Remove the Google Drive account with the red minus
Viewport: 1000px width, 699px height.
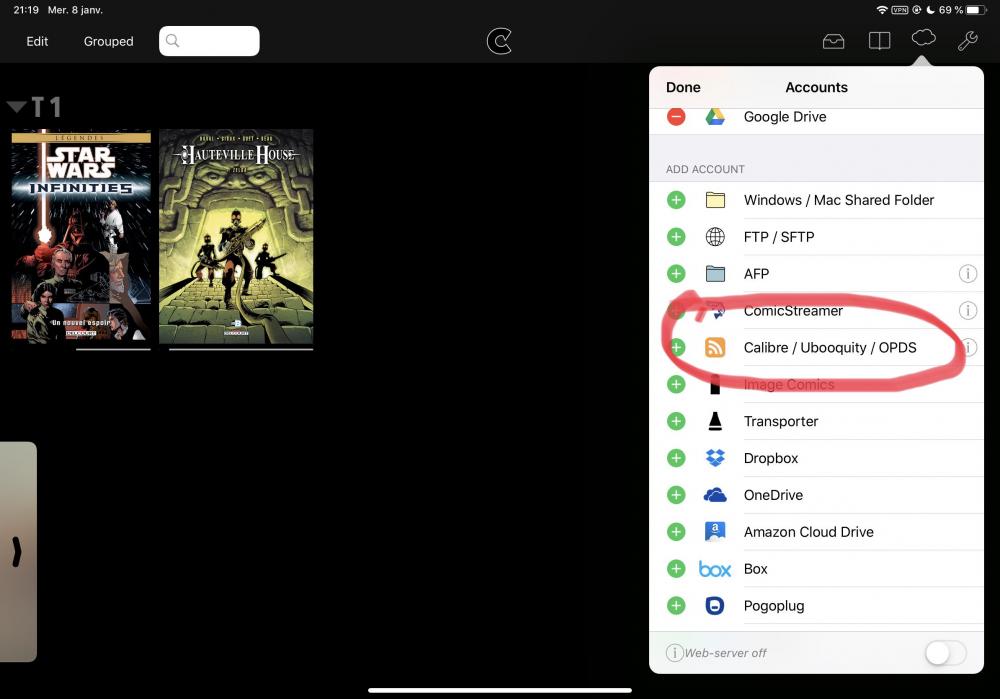pyautogui.click(x=676, y=117)
